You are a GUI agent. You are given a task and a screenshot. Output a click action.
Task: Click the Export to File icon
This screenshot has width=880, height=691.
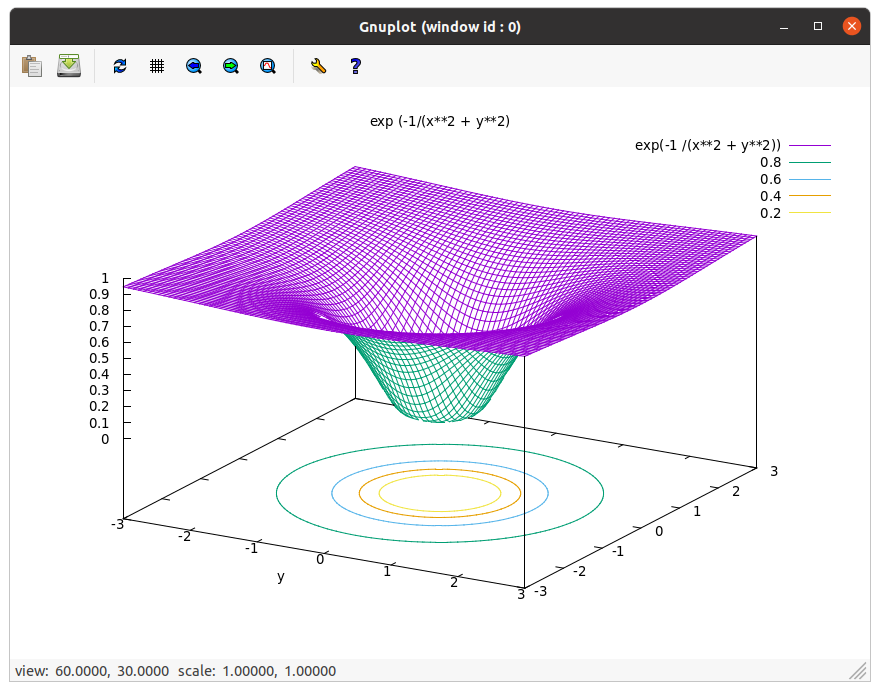click(68, 65)
